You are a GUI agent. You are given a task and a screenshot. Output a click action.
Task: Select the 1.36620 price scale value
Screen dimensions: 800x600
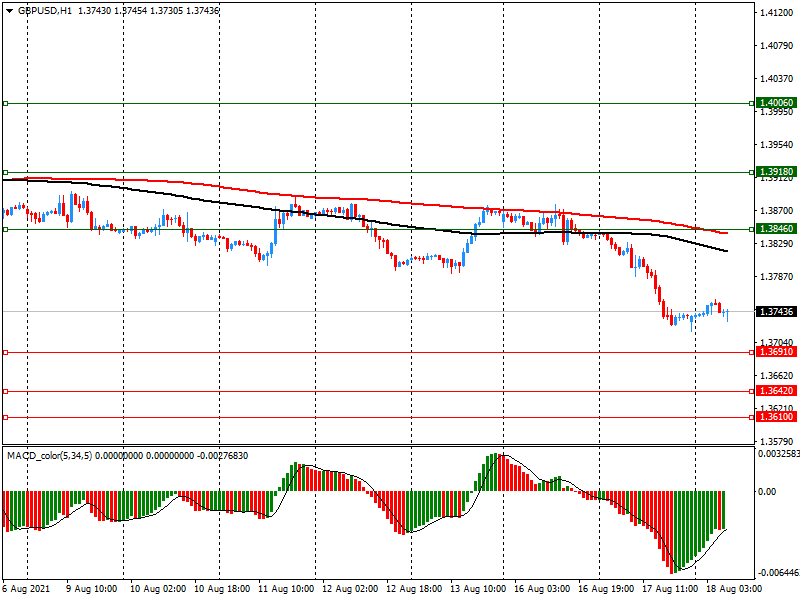777,376
